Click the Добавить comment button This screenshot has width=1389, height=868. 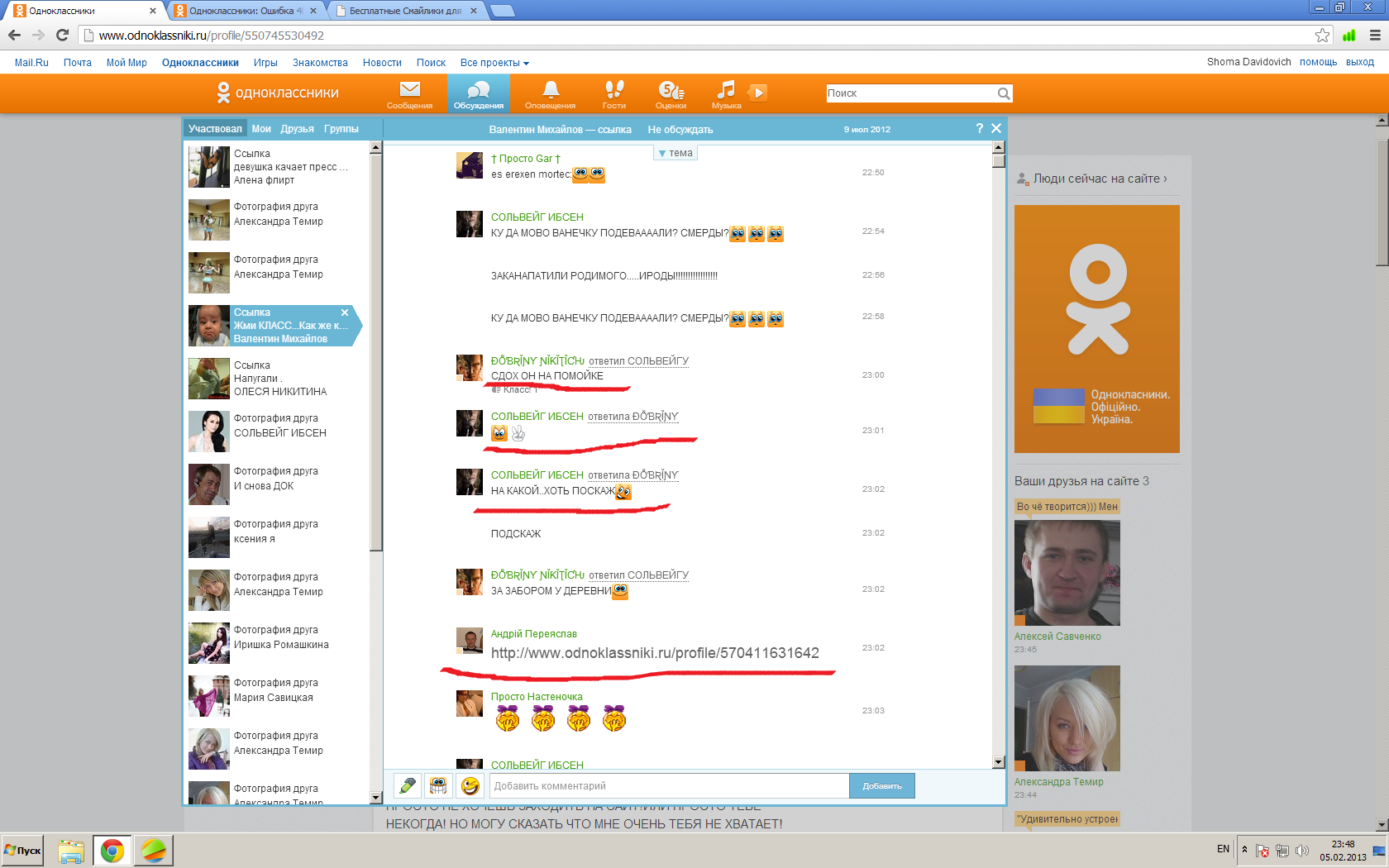click(882, 785)
